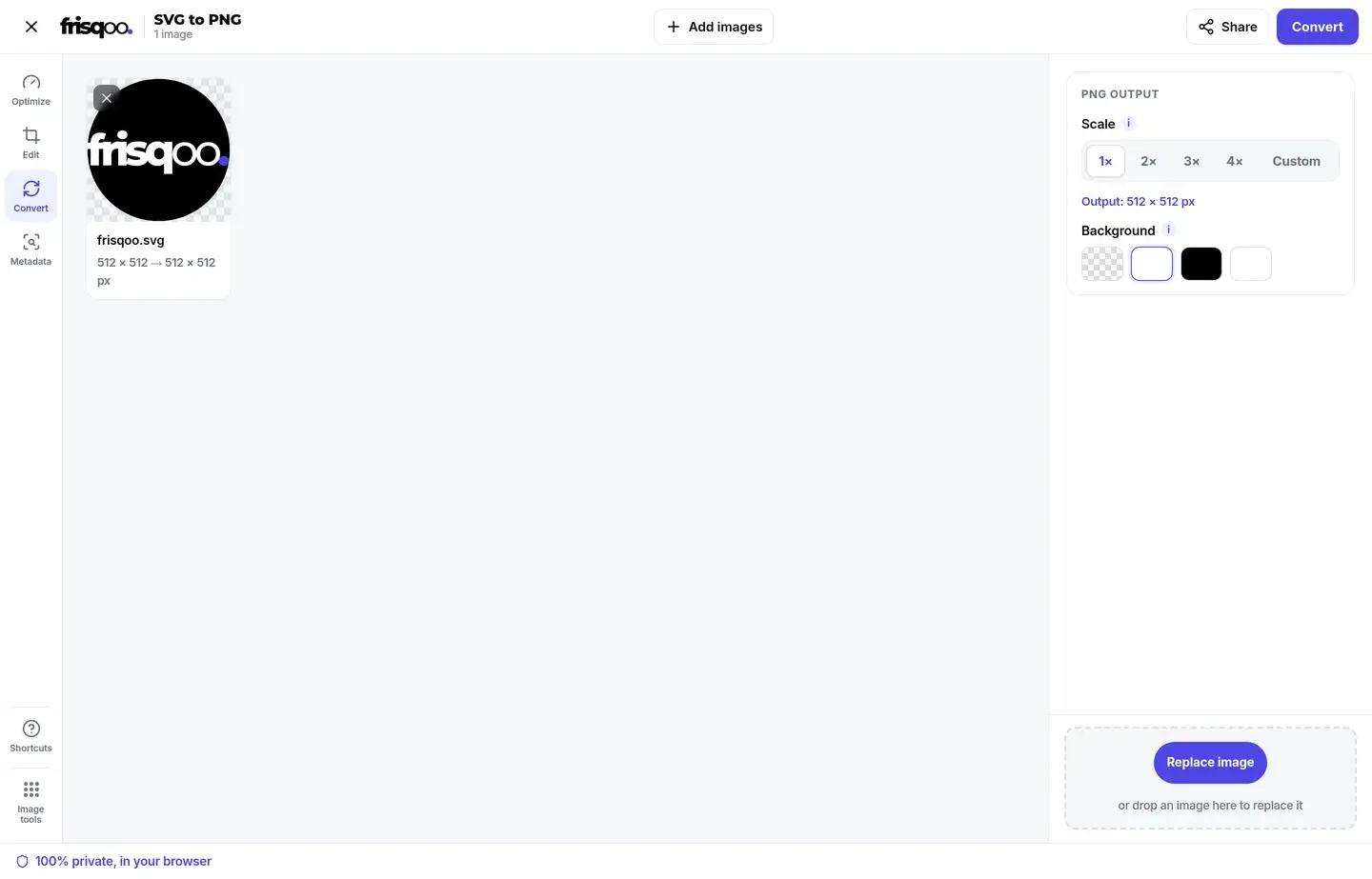Click the frisqoo logo in header
Screen dimensions: 1372x879
point(96,27)
